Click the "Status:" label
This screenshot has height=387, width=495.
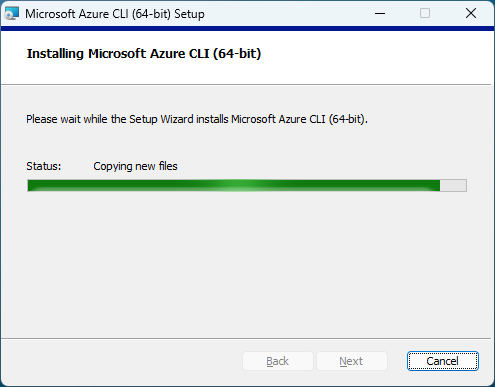click(44, 166)
